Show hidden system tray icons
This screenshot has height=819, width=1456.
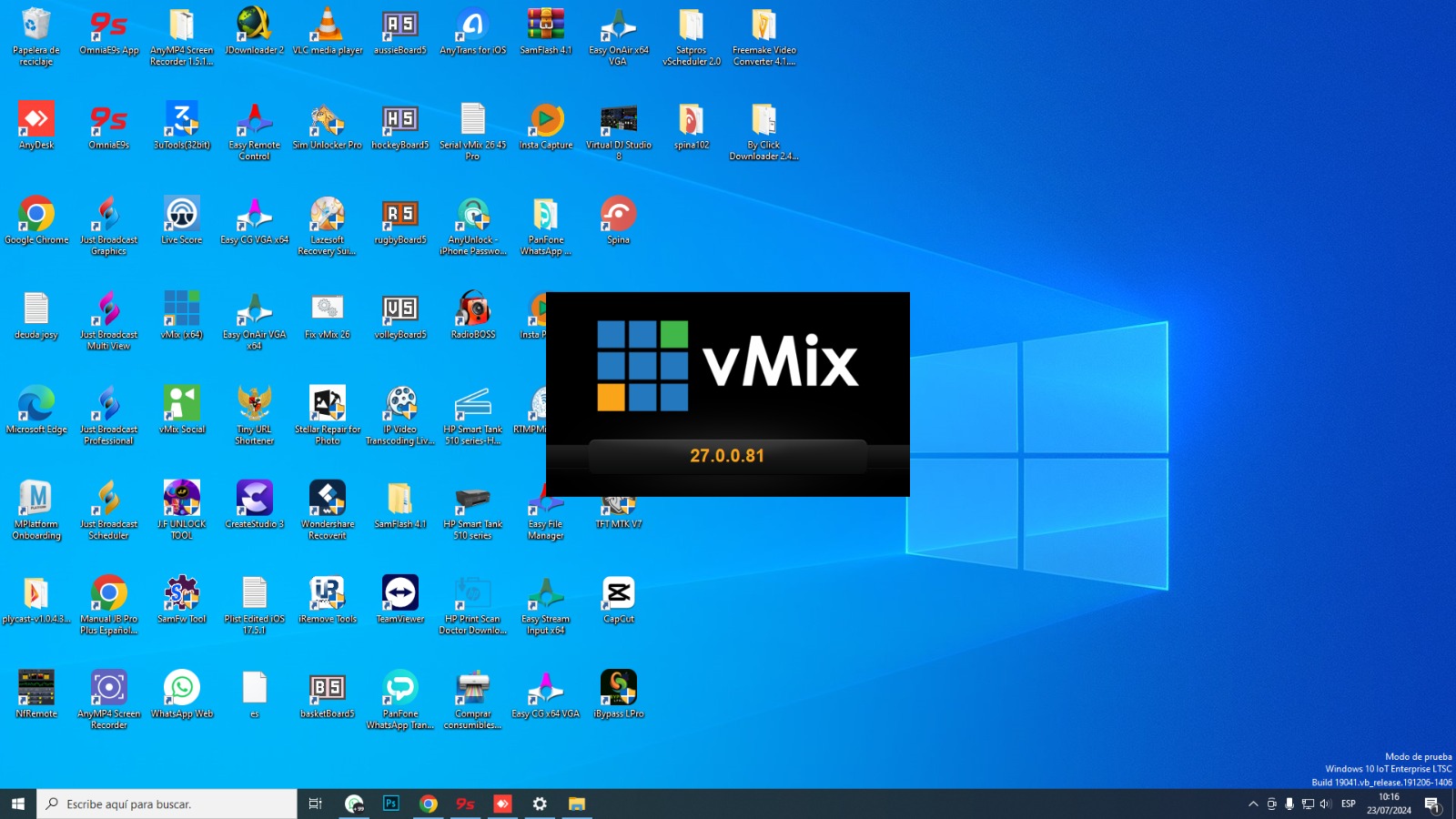click(1253, 804)
